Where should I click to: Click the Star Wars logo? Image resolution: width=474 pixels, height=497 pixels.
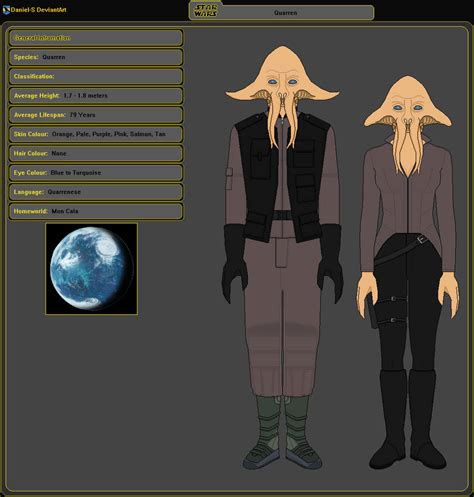click(206, 11)
